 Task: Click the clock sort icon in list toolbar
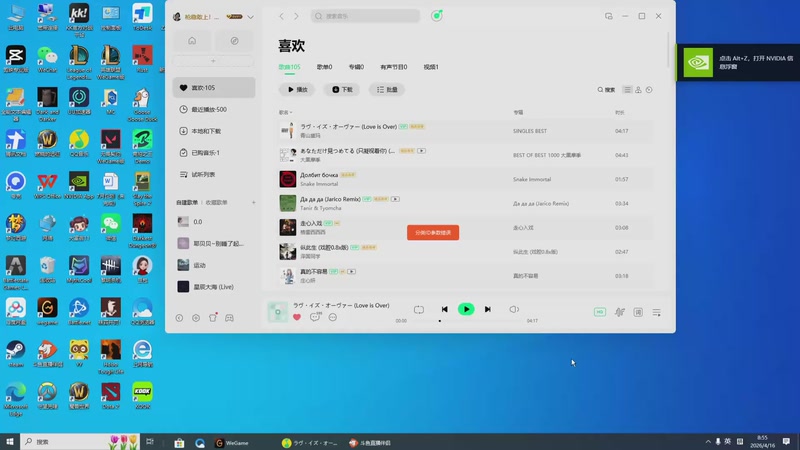649,90
